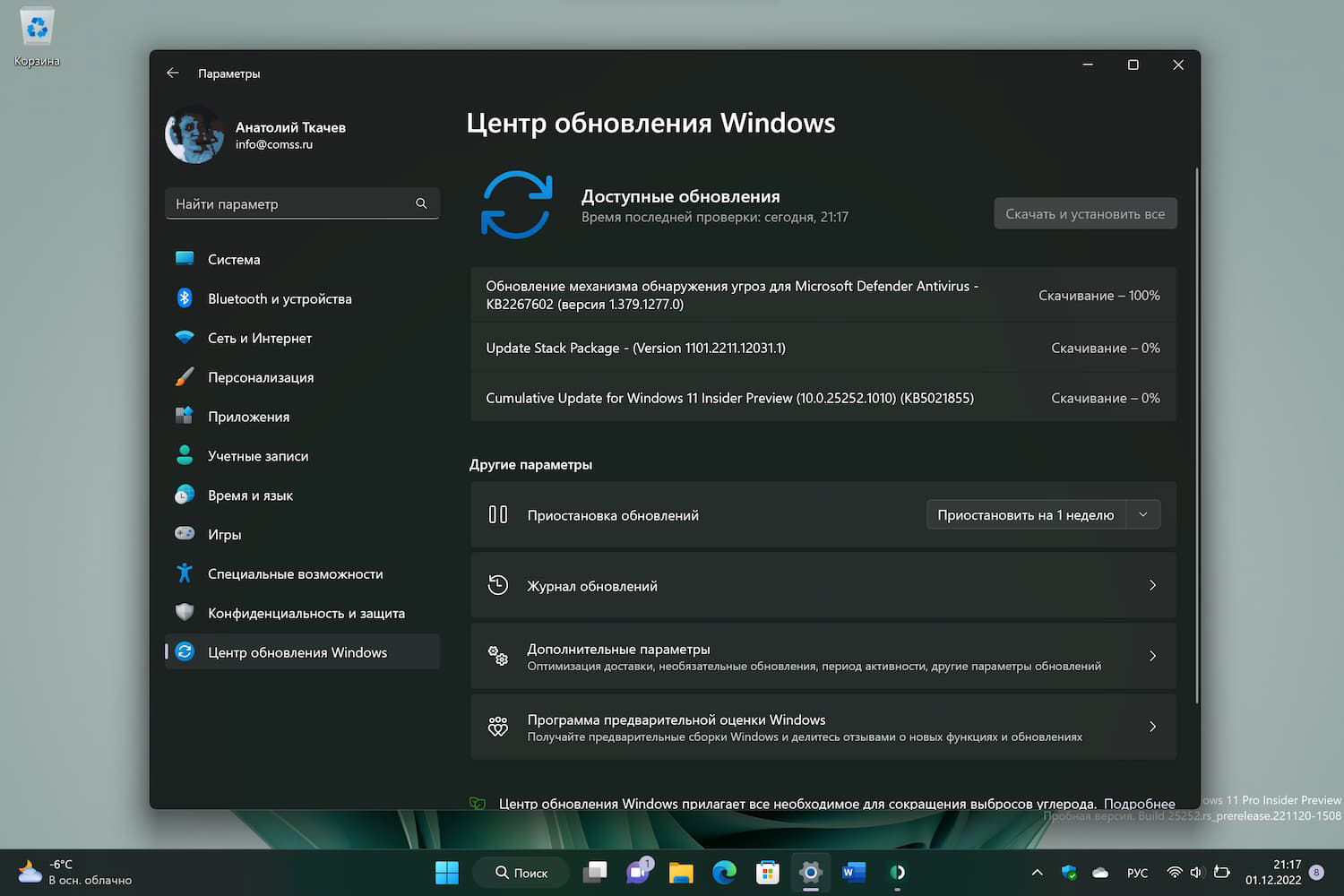The width and height of the screenshot is (1344, 896).
Task: Open the Windows Start menu
Action: coord(446,873)
